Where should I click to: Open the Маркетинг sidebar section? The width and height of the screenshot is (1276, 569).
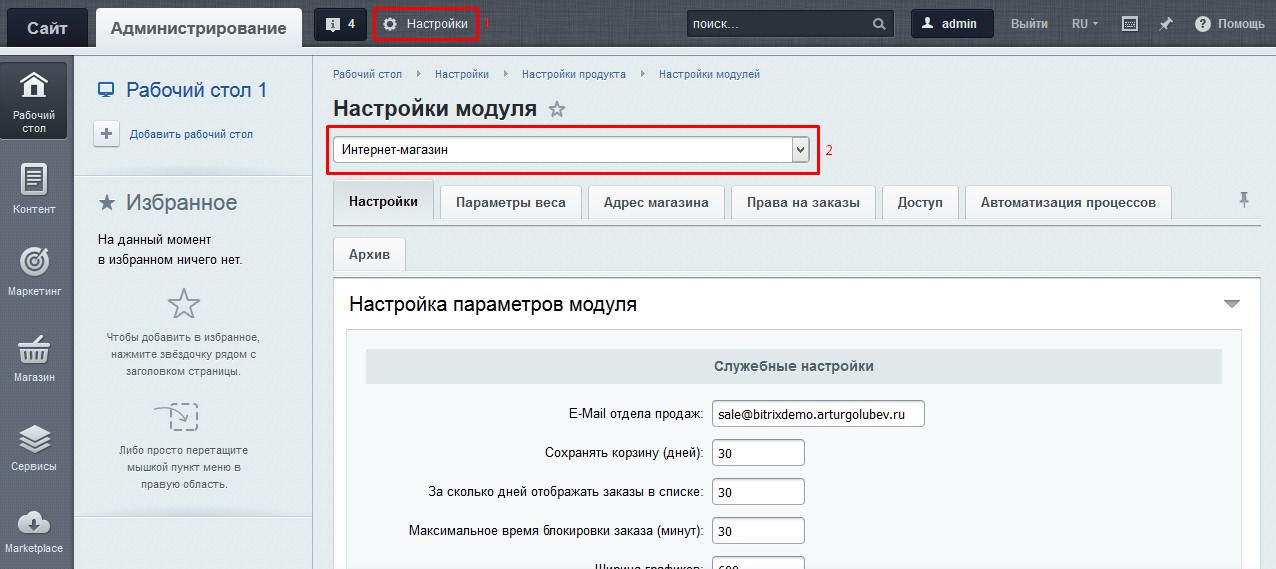coord(34,271)
